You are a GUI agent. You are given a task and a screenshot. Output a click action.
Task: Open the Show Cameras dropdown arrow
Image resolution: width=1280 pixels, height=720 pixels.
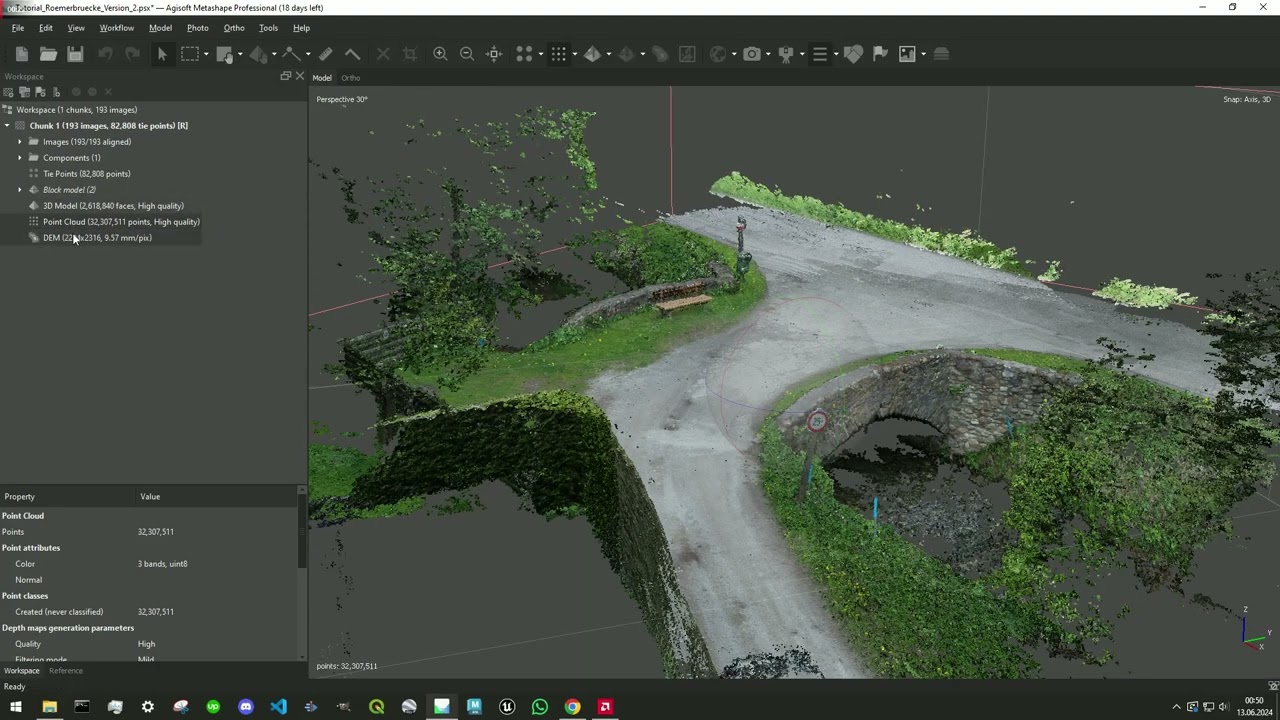pyautogui.click(x=768, y=54)
